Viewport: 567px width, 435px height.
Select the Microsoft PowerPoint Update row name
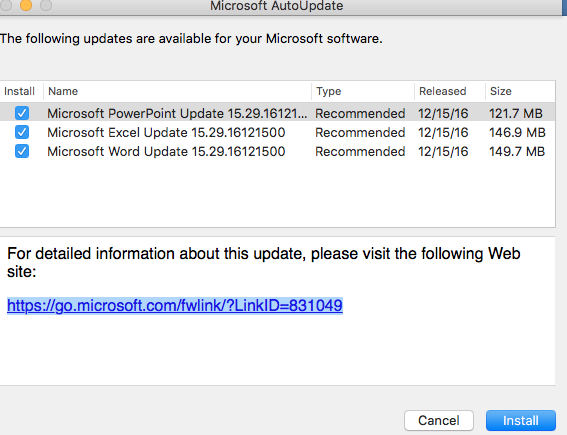177,114
